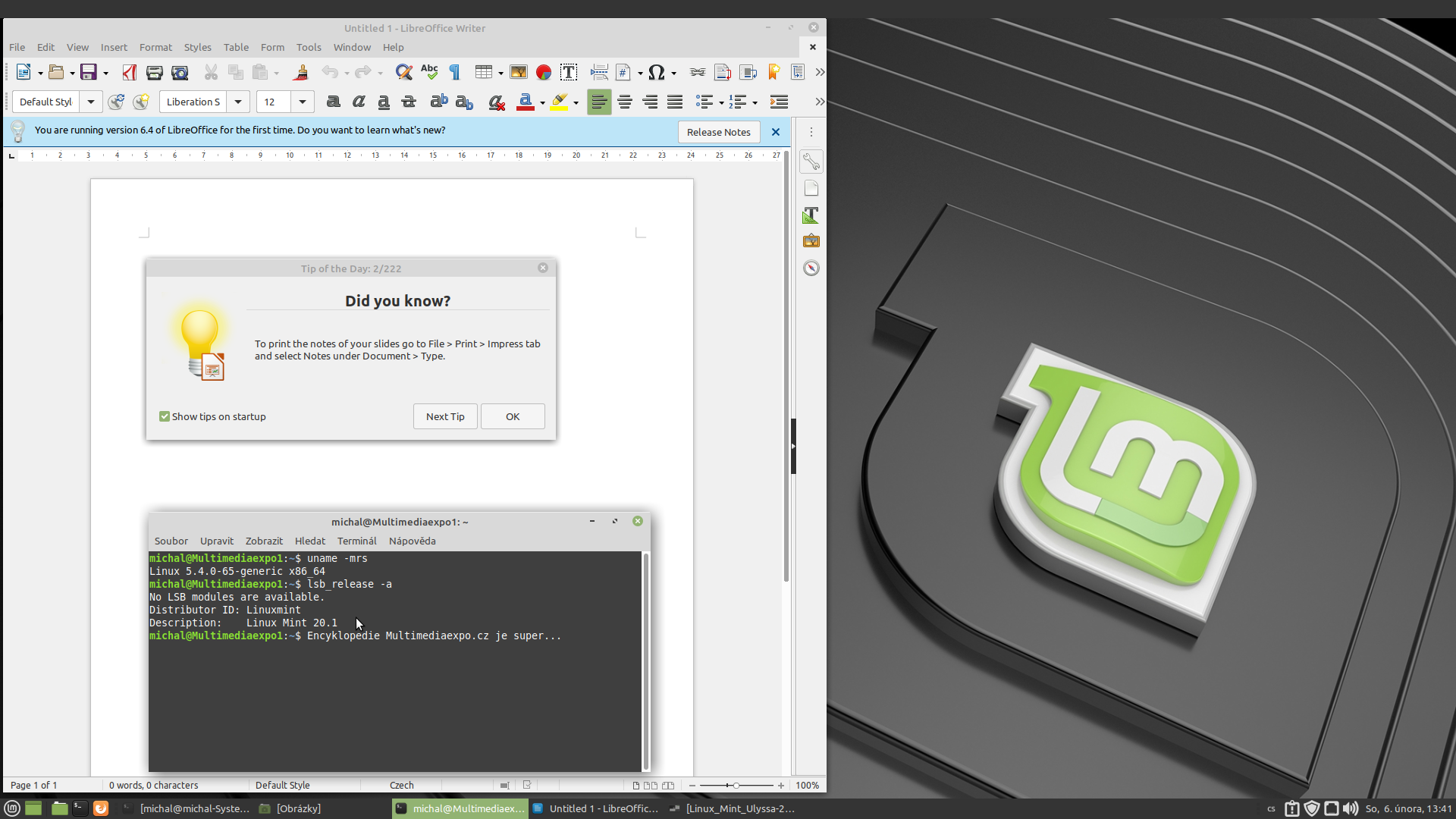Open Navigator compass in sidebar

tap(811, 268)
